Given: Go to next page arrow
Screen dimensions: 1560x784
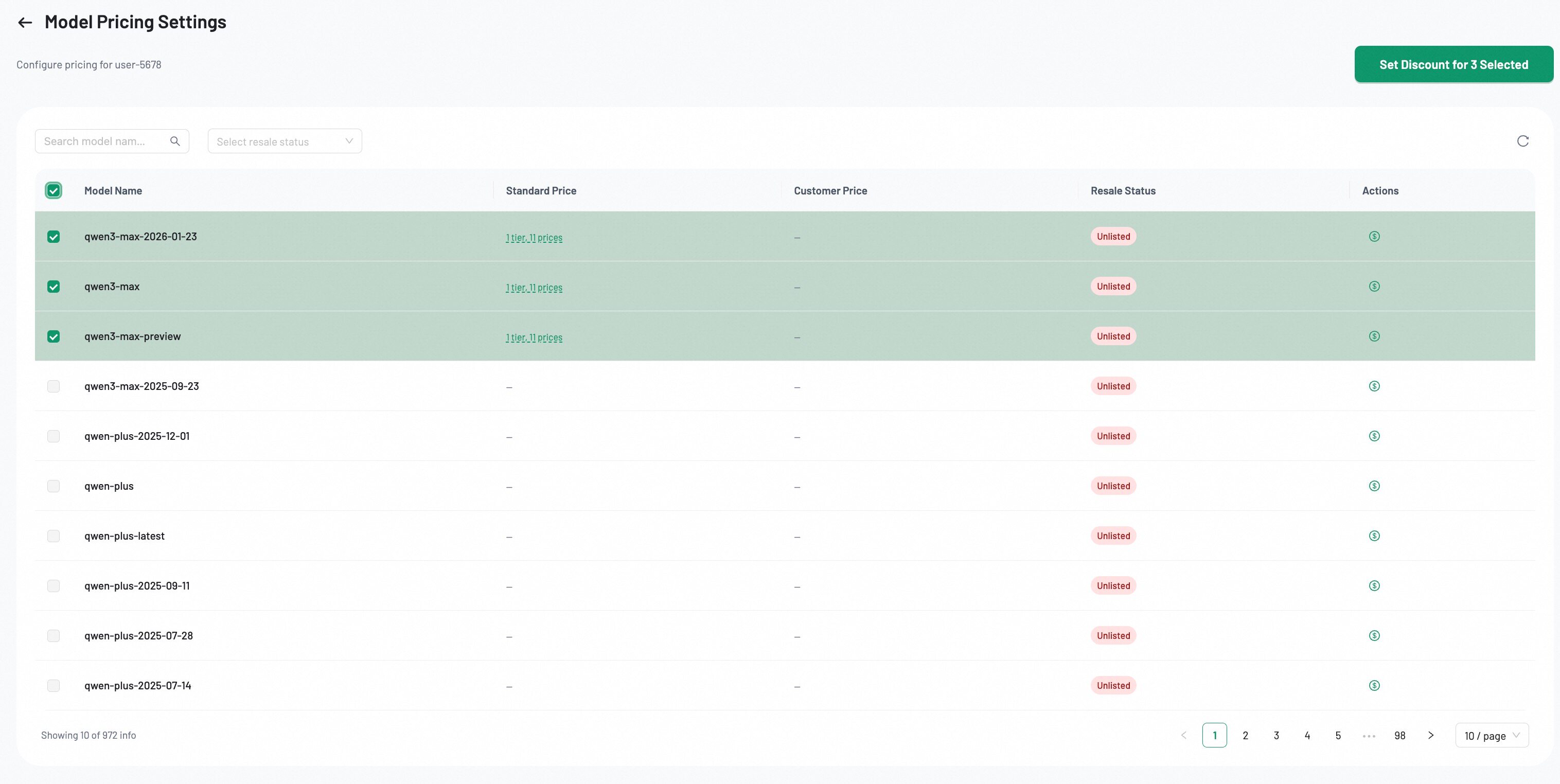Looking at the screenshot, I should coord(1430,736).
